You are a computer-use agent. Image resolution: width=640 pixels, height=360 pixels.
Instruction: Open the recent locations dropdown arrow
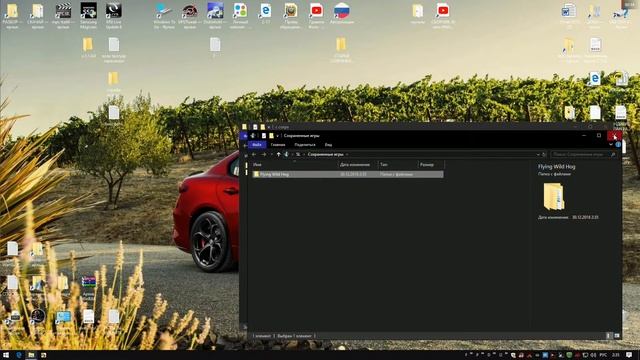[271, 155]
